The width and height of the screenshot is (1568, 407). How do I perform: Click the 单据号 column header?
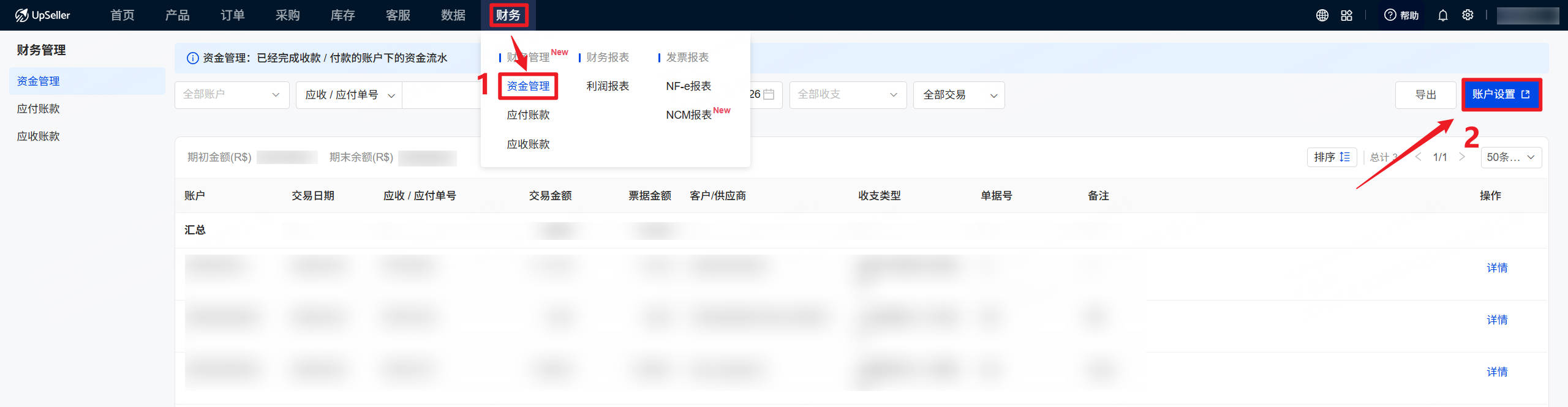tap(997, 196)
